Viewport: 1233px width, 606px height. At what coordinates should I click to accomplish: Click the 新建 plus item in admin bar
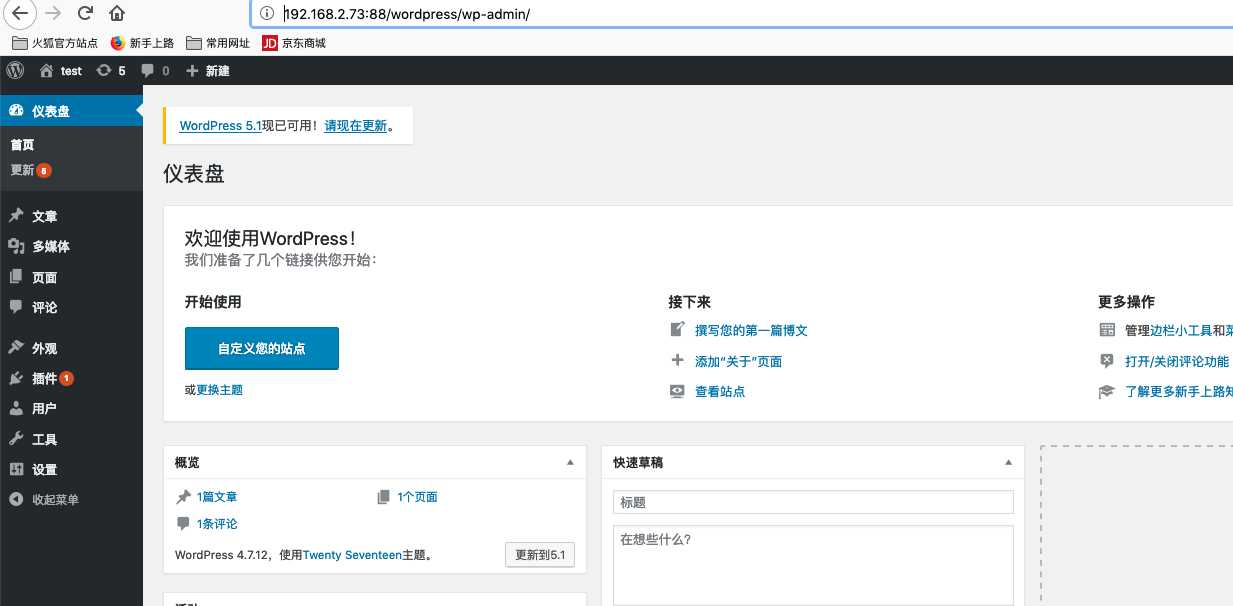click(x=207, y=71)
